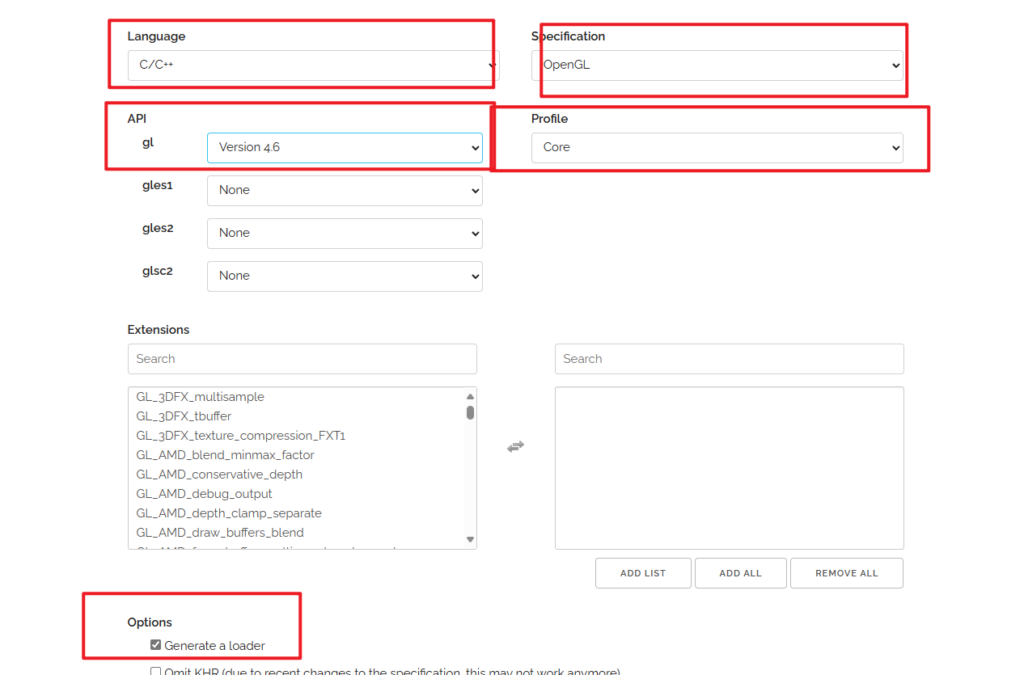
Task: Open the glsc2 dropdown
Action: click(344, 276)
